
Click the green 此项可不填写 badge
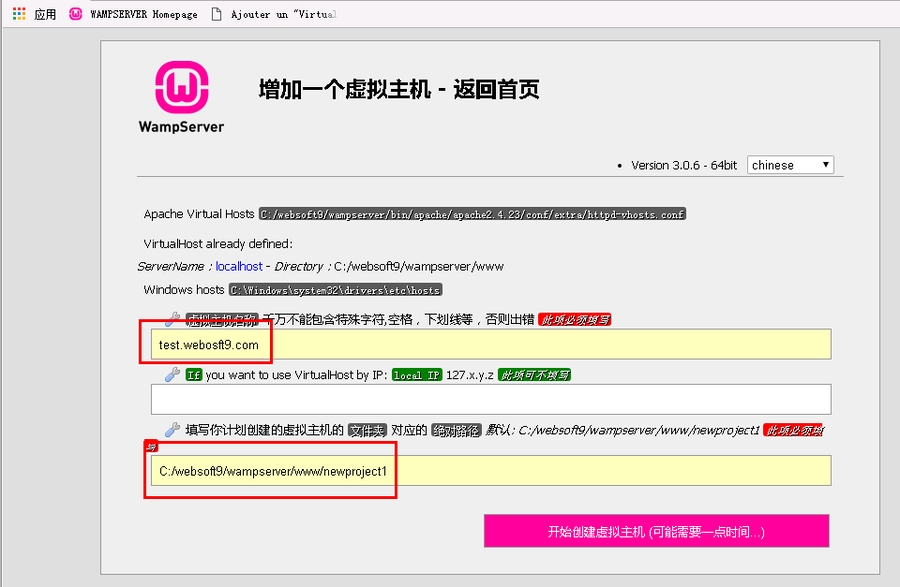click(534, 375)
